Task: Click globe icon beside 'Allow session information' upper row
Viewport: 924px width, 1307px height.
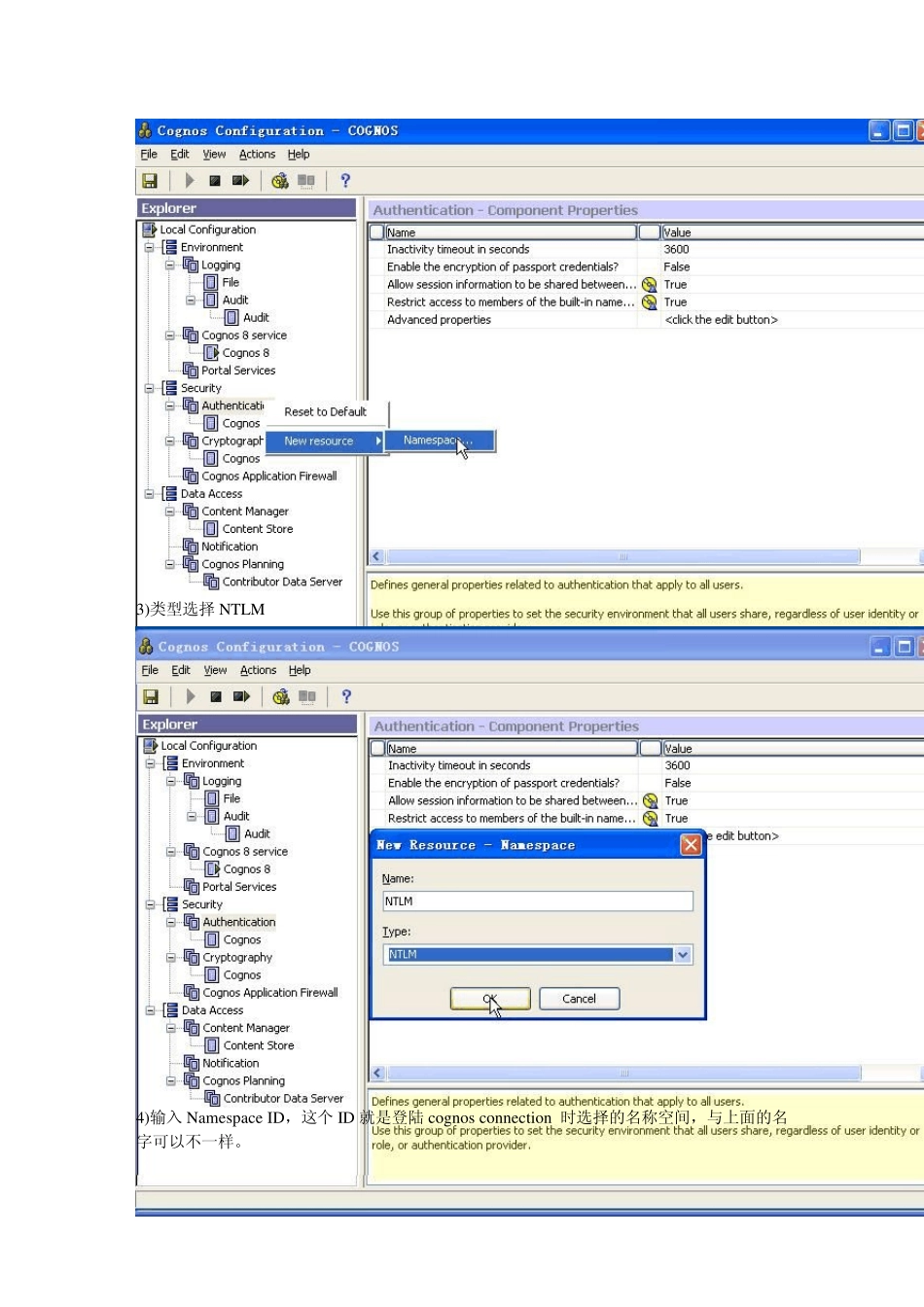Action: [x=650, y=285]
